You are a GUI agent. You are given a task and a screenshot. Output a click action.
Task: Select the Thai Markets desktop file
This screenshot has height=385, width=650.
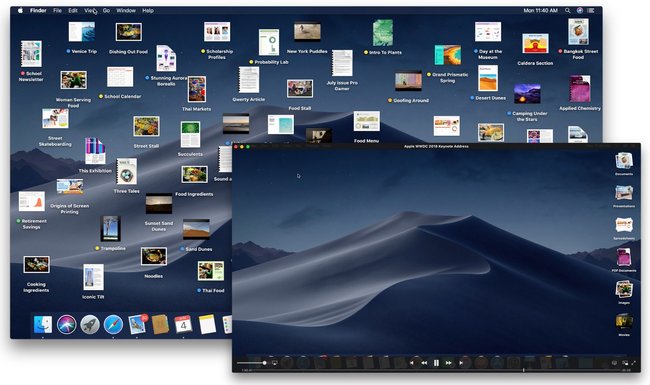(196, 94)
